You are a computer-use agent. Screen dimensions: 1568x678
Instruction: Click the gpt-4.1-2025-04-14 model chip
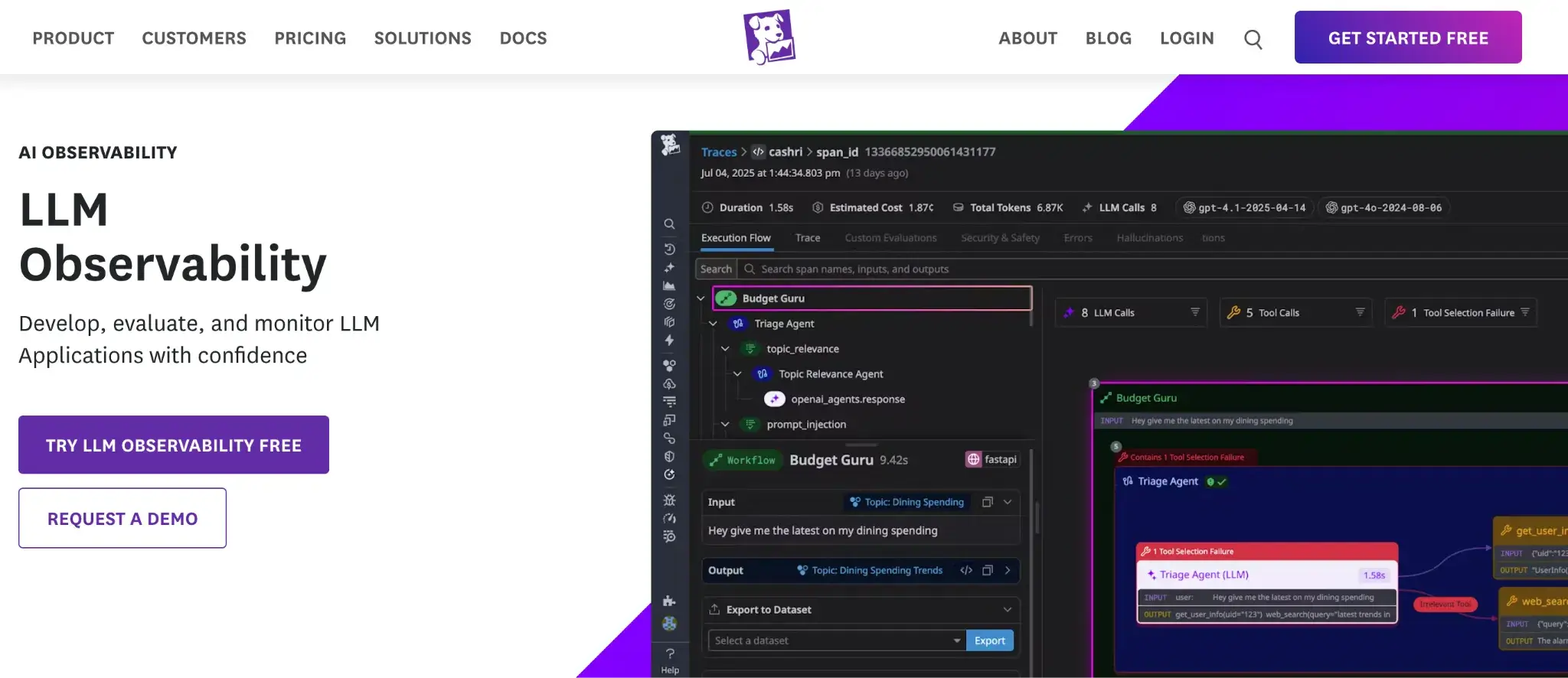click(1244, 207)
